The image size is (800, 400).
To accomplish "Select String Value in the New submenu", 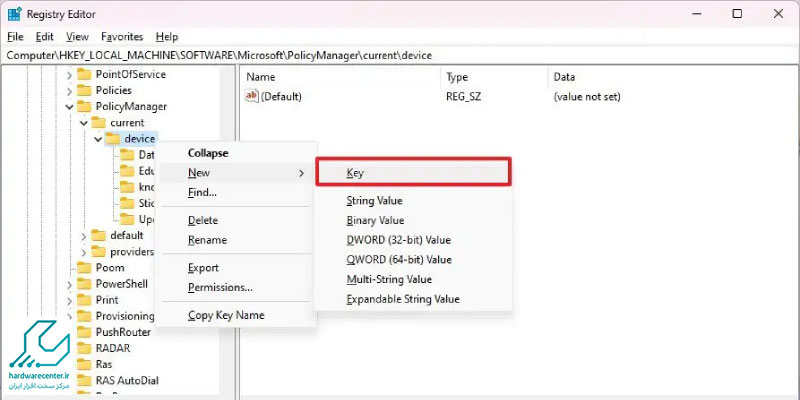I will click(x=413, y=201).
